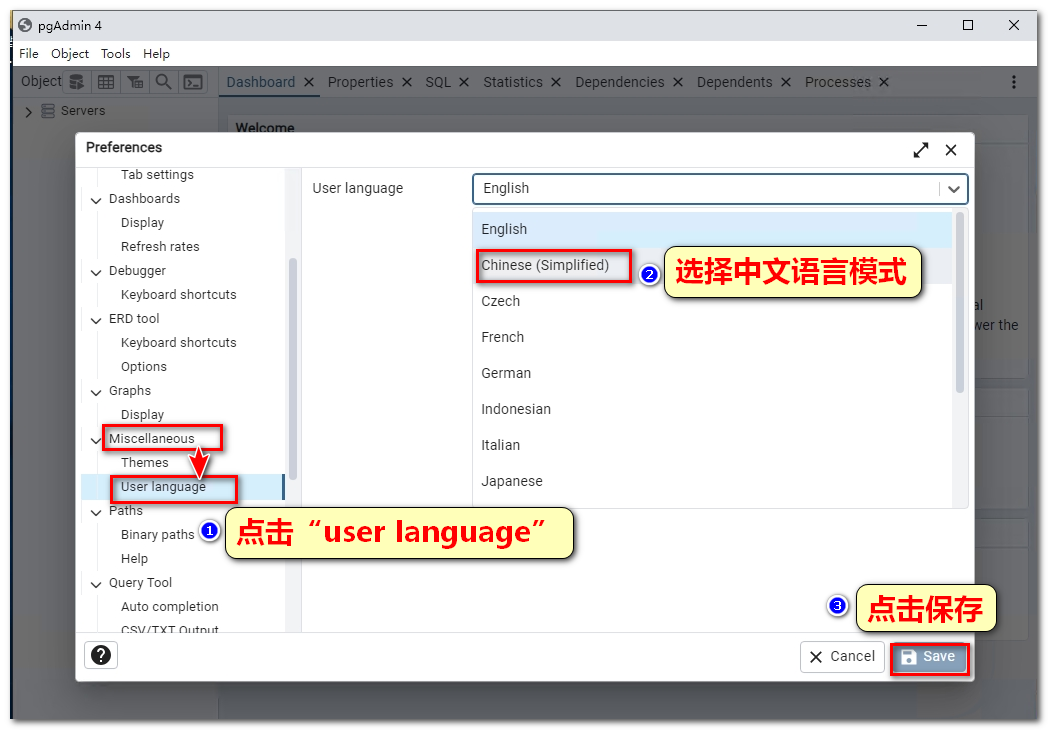The height and width of the screenshot is (730, 1048).
Task: Open the PSQL Tool terminal icon
Action: tap(193, 82)
